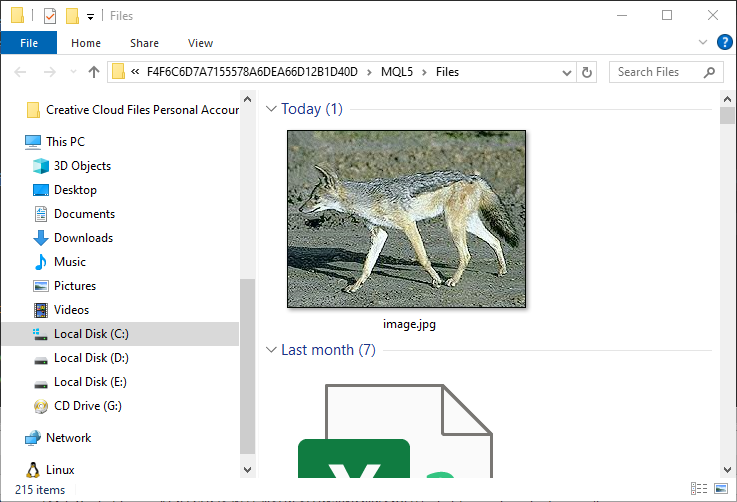The width and height of the screenshot is (737, 502).
Task: Click the Properties quick access icon
Action: pos(50,16)
